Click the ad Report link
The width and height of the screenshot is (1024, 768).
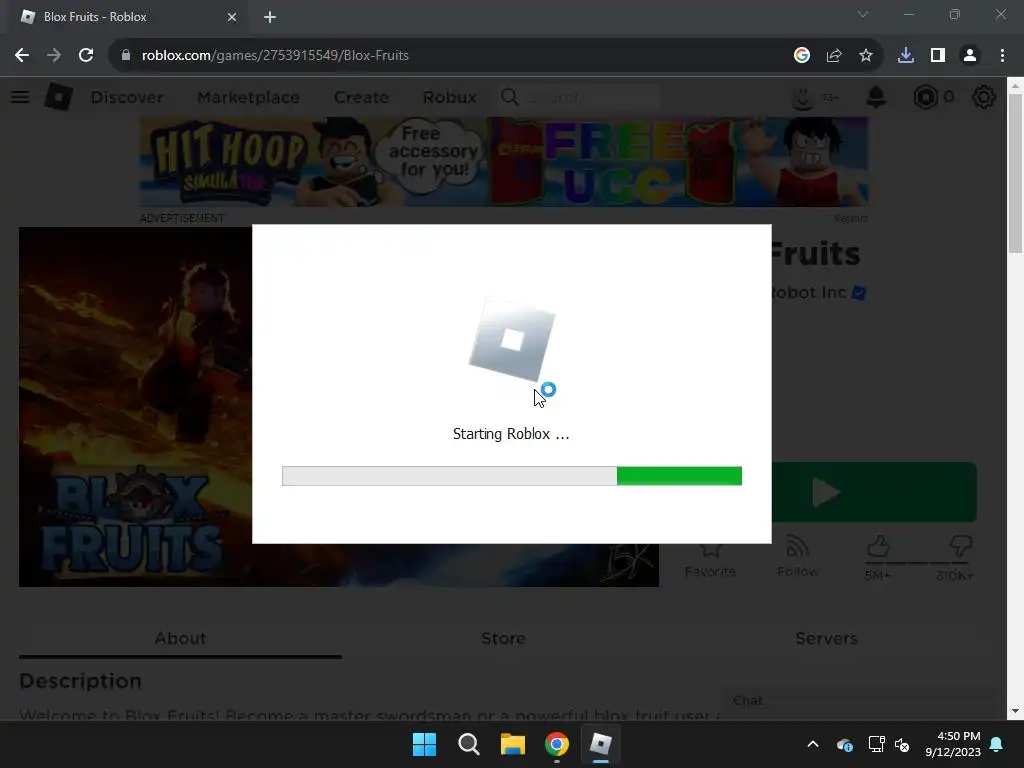850,218
